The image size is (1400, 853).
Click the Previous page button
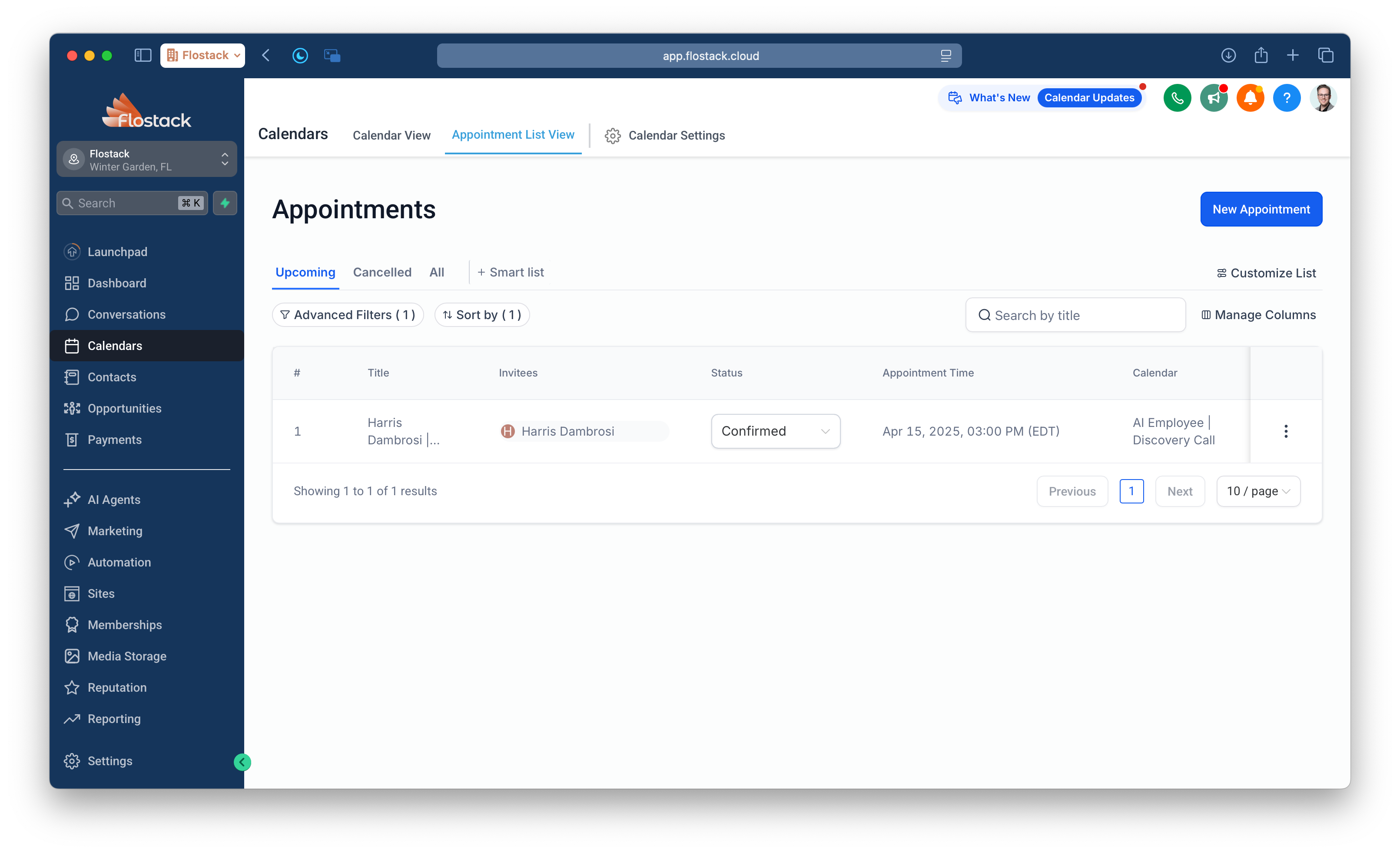point(1072,491)
